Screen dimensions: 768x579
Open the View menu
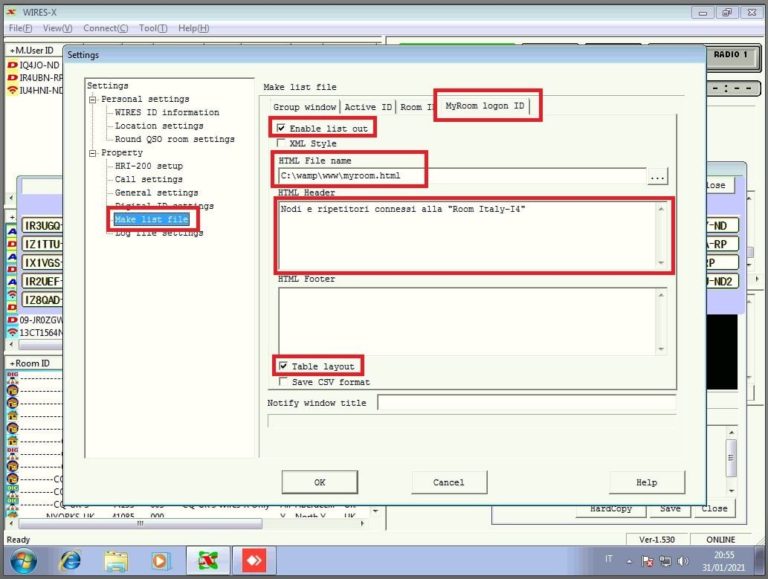point(57,28)
